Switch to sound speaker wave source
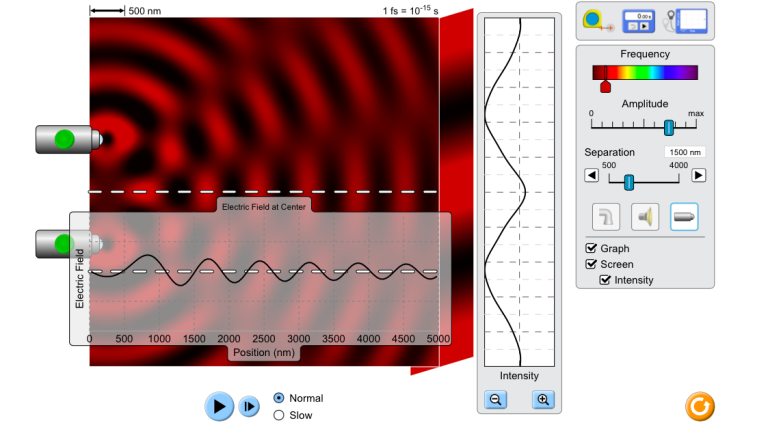 point(645,217)
